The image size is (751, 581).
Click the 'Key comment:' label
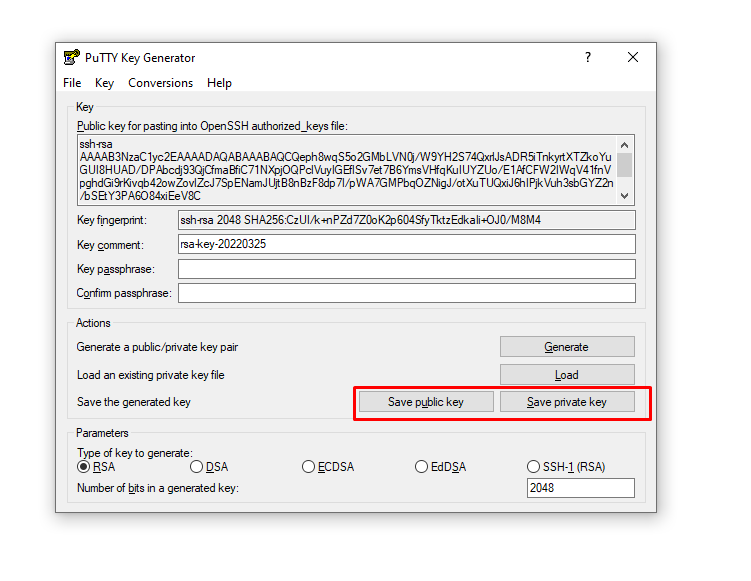tap(110, 245)
